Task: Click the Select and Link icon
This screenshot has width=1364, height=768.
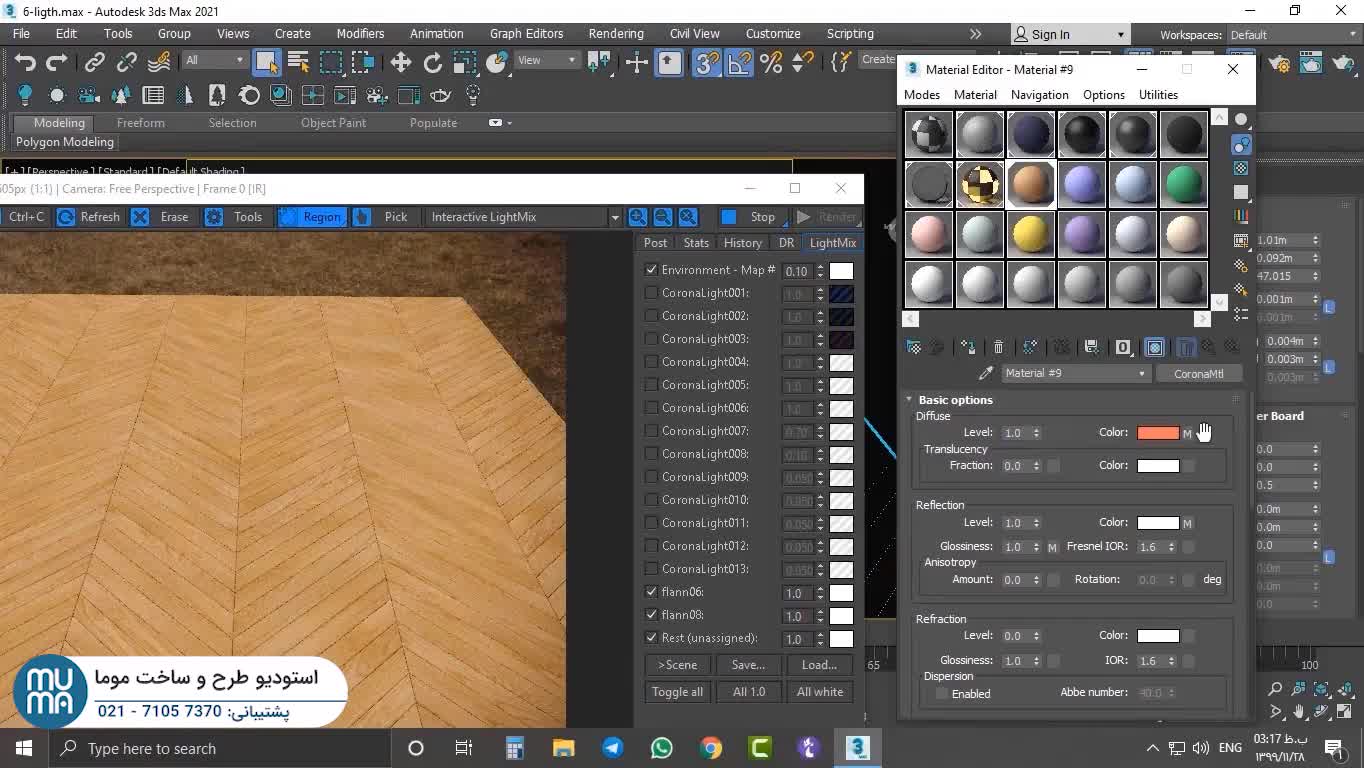Action: click(x=94, y=63)
